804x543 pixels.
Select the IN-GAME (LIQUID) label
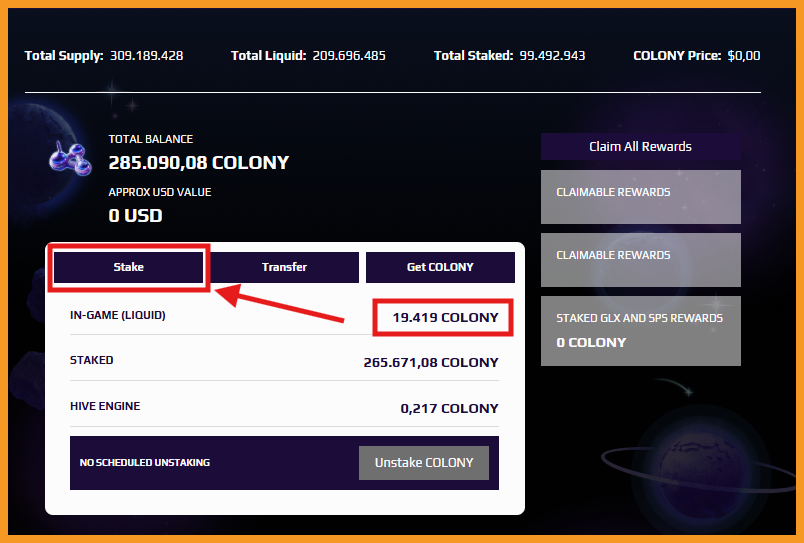coord(117,315)
